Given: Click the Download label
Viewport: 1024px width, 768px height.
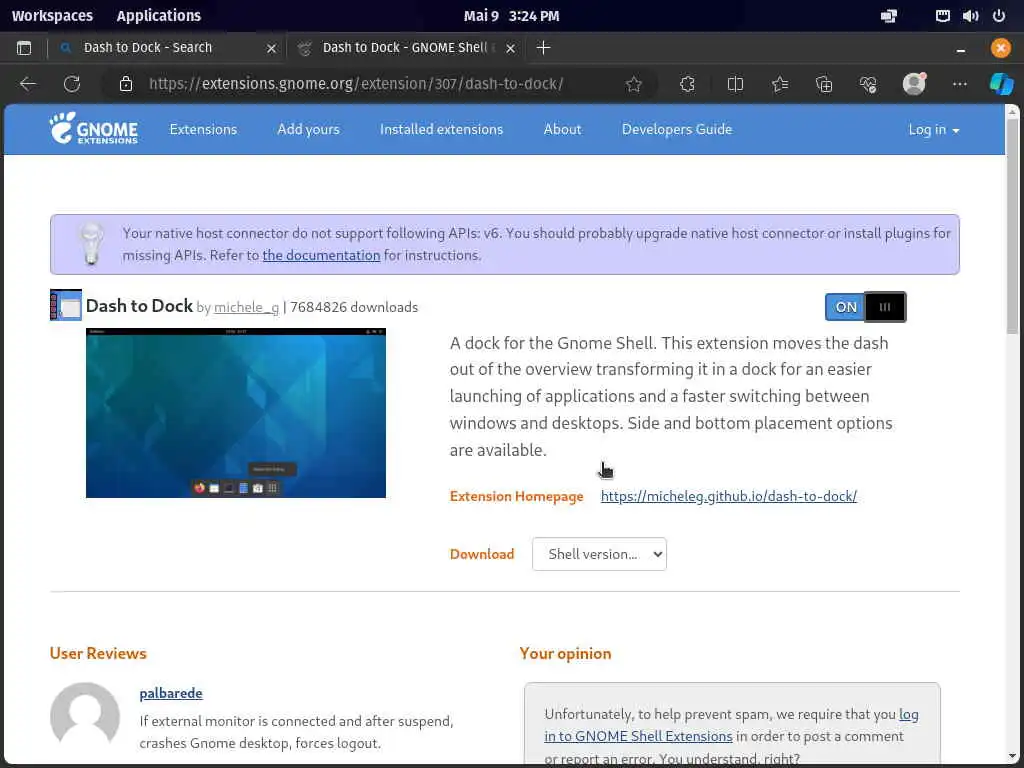Looking at the screenshot, I should click(482, 554).
